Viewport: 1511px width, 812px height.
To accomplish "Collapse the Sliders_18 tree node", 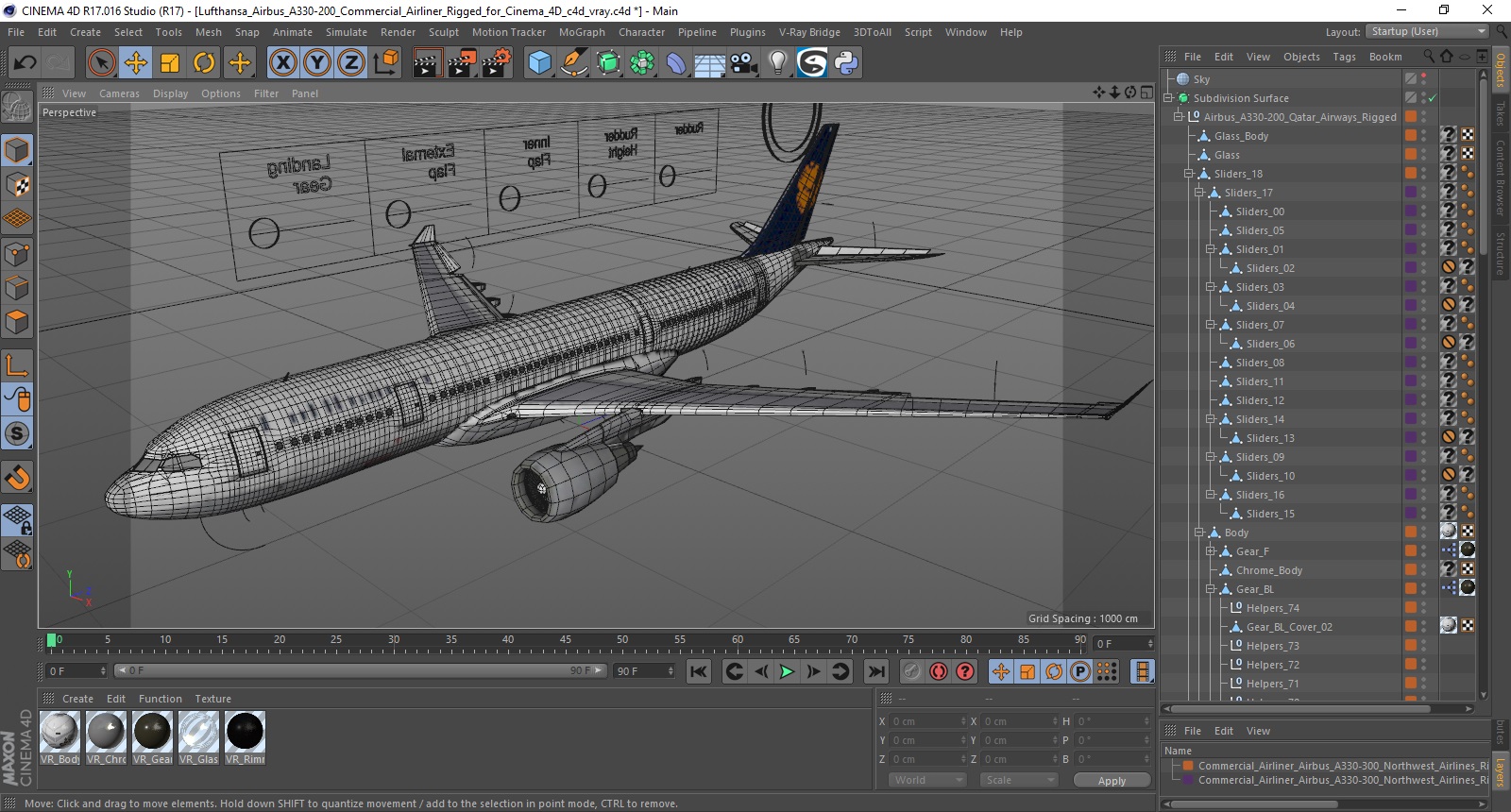I will pos(1189,174).
